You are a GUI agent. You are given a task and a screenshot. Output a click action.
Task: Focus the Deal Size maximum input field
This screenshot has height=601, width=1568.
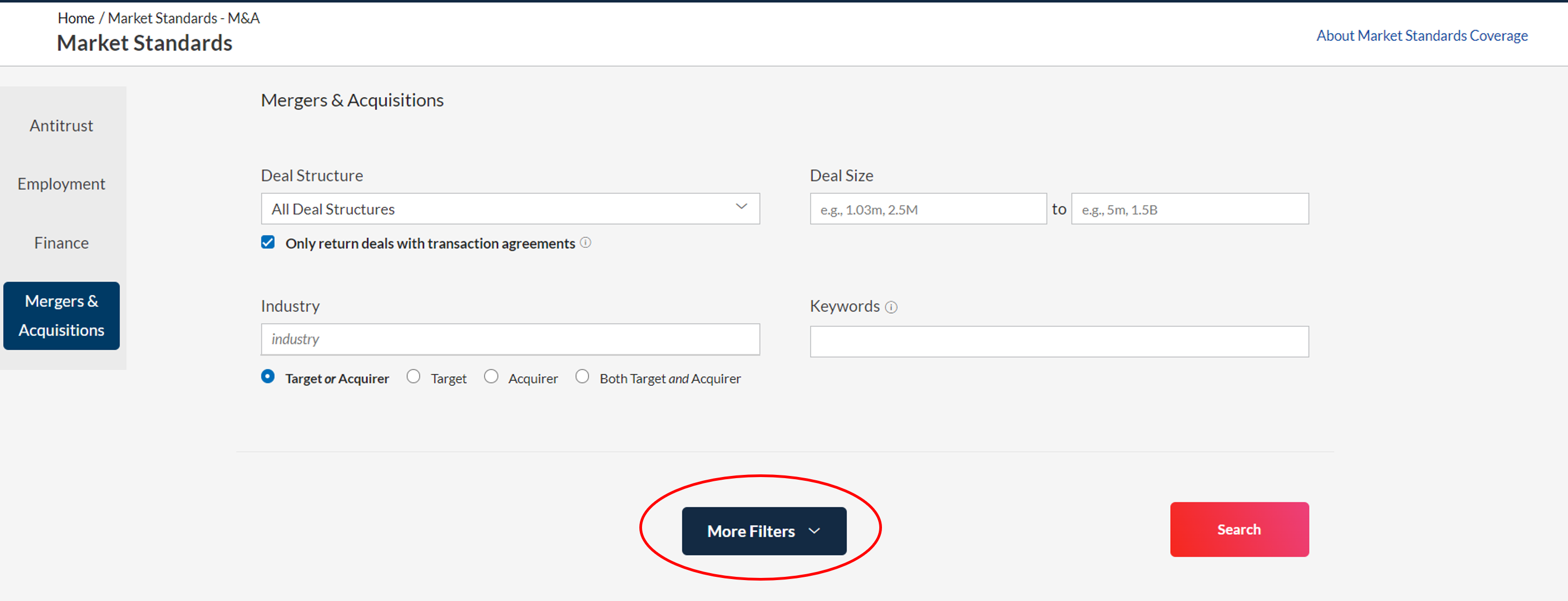tap(1190, 209)
